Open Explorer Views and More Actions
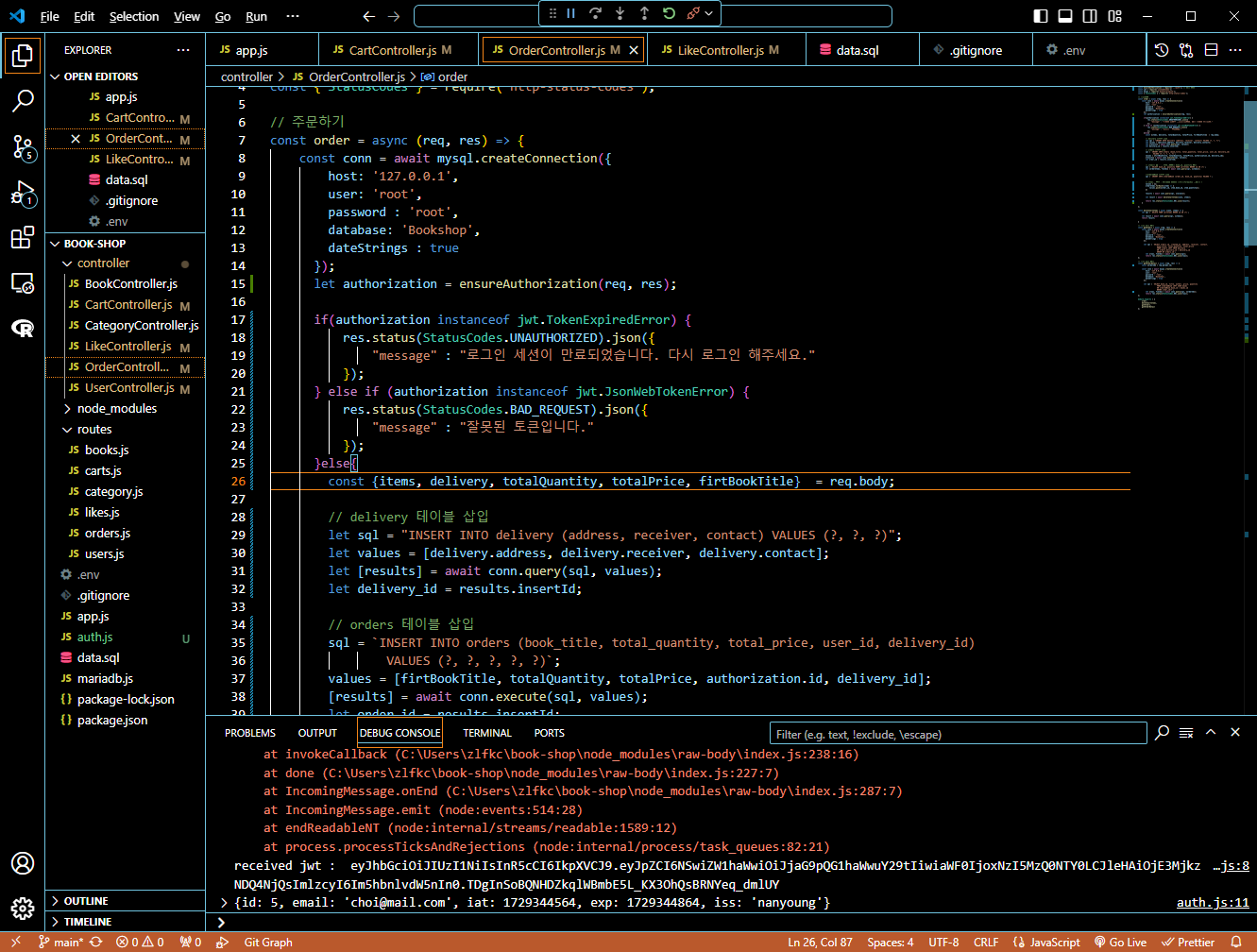 coord(183,50)
